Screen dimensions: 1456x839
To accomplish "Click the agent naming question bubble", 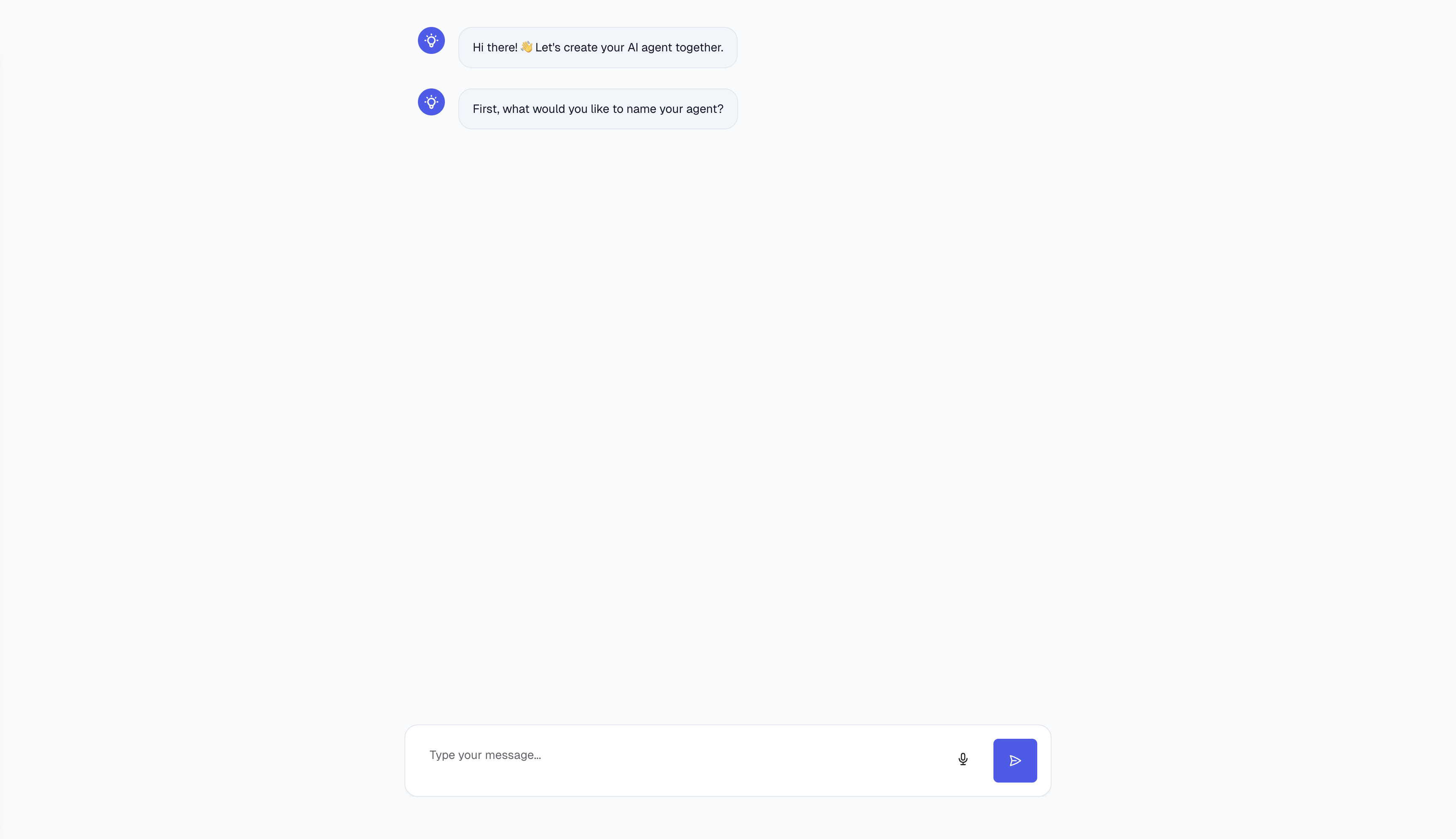I will tap(597, 108).
